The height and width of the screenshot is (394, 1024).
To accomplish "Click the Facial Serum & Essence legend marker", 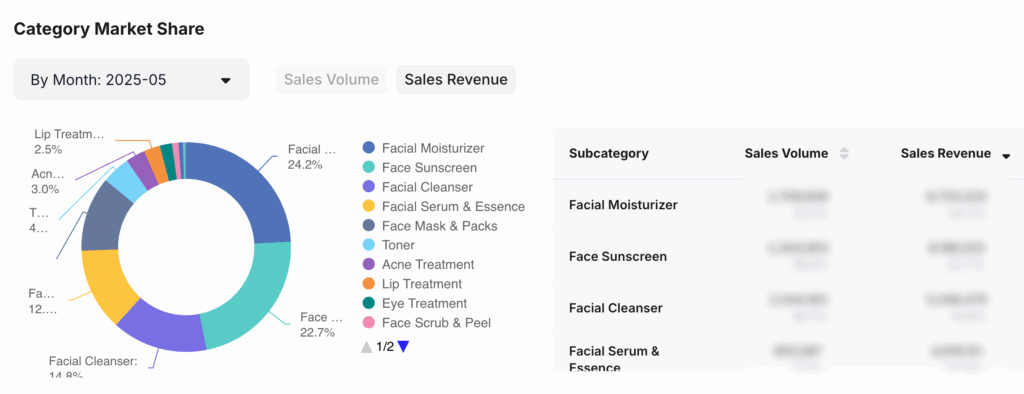I will pyautogui.click(x=368, y=206).
